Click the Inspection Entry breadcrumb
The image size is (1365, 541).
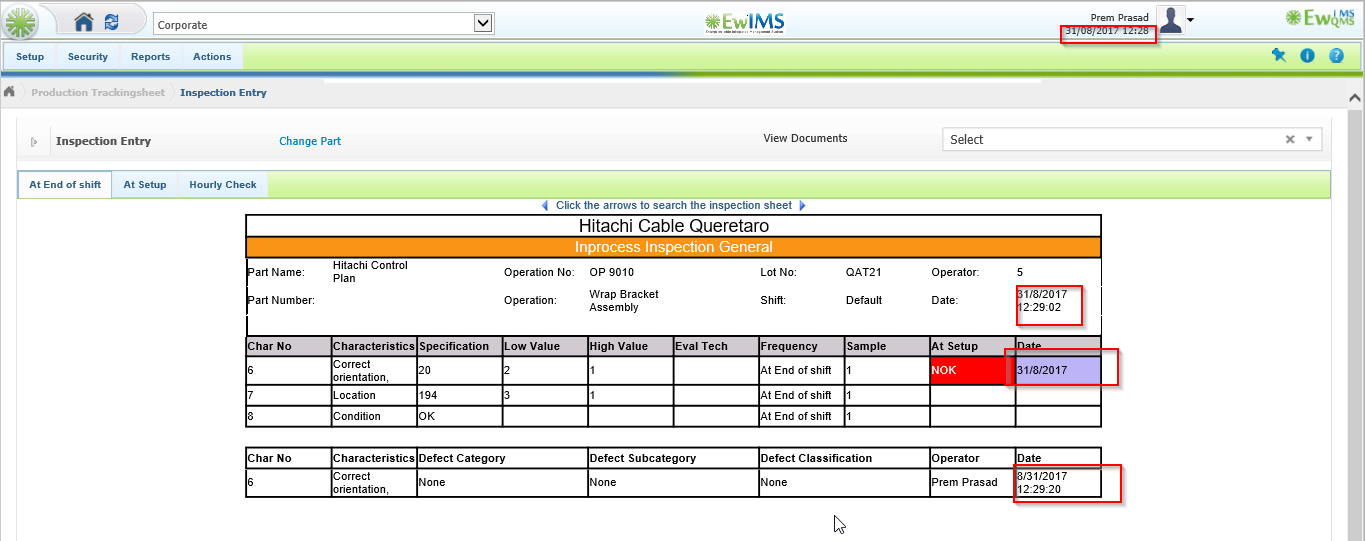(223, 93)
